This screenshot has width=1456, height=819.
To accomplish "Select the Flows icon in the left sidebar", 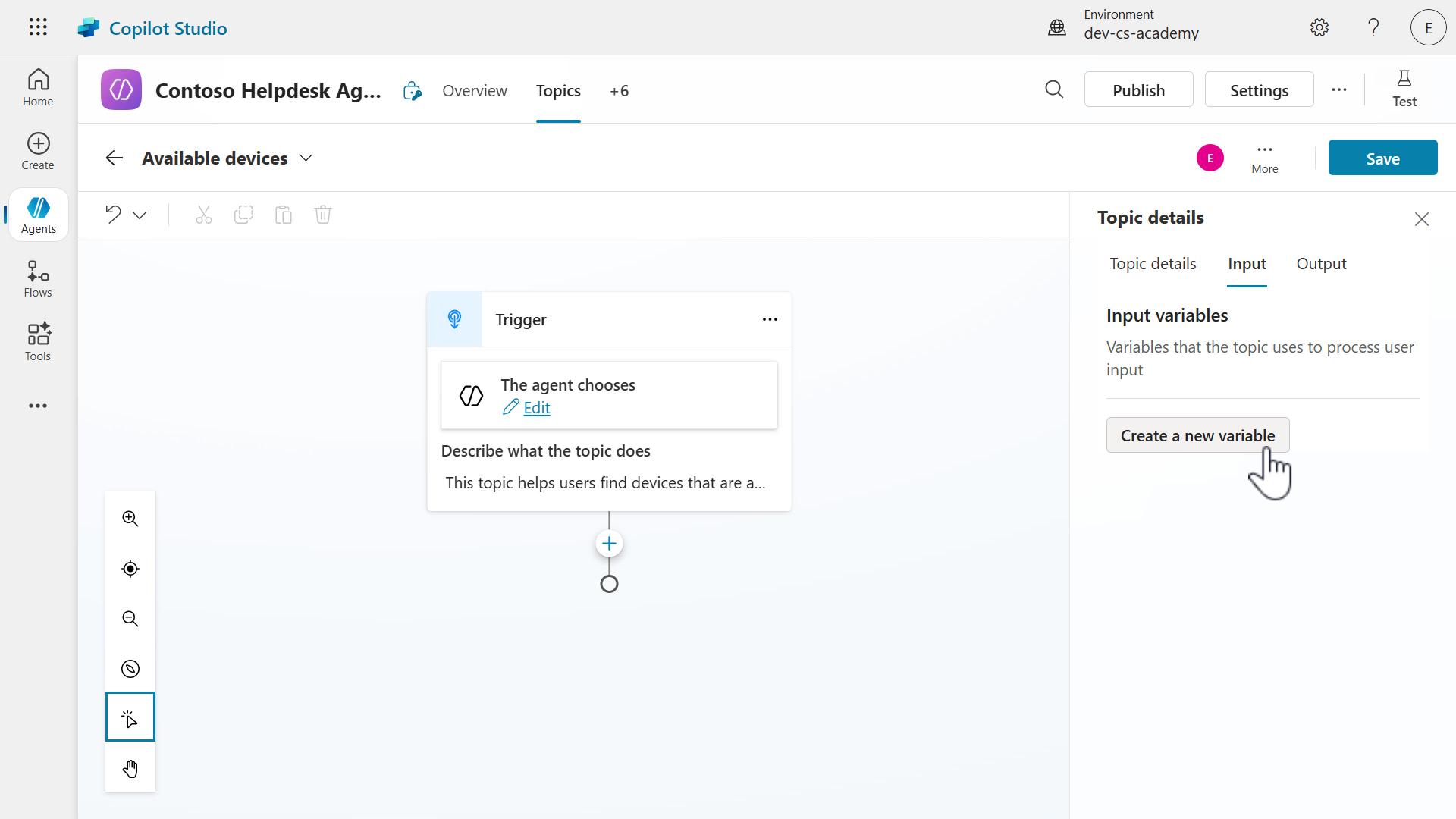I will point(37,278).
